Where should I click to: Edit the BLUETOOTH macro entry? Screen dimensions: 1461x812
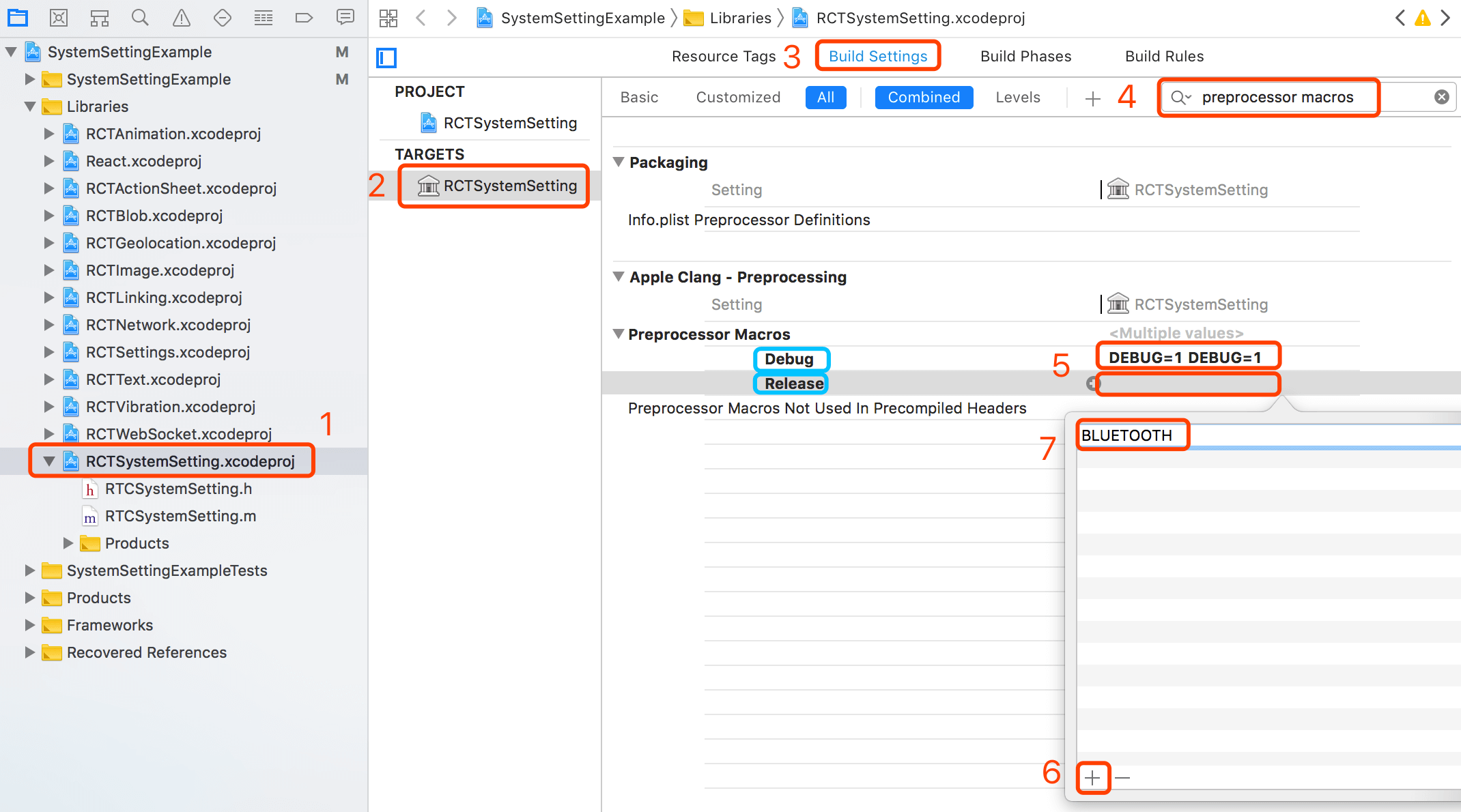pos(1127,435)
